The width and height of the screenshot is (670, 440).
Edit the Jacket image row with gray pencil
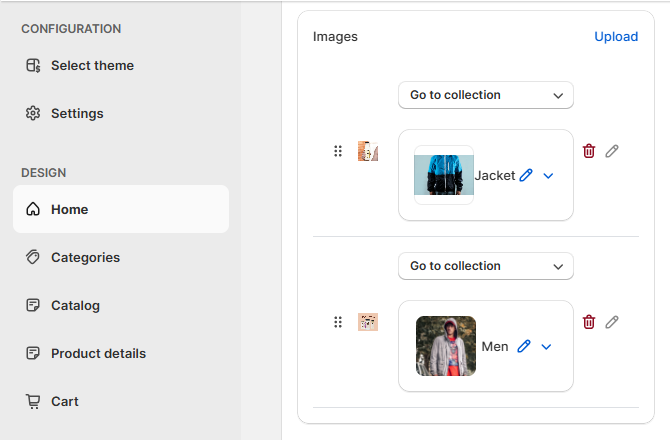click(x=612, y=151)
